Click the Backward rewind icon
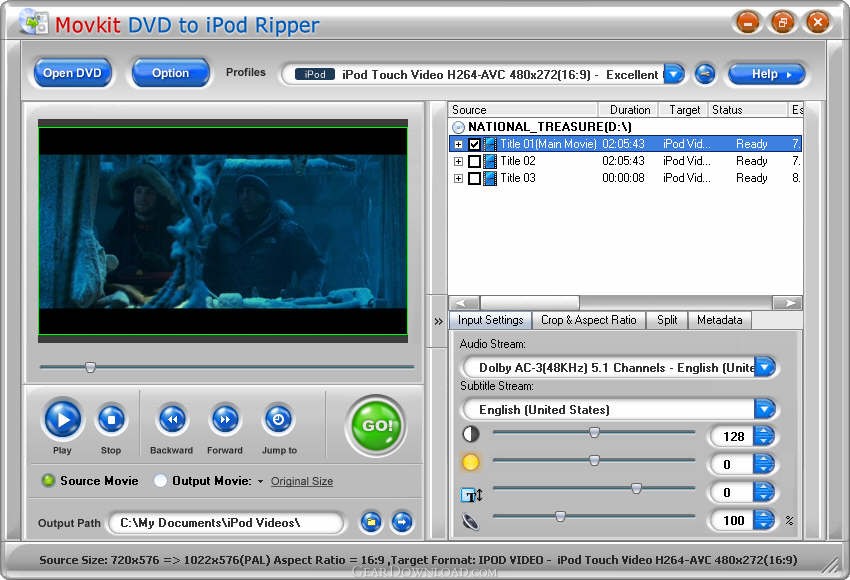The height and width of the screenshot is (580, 850). pyautogui.click(x=172, y=419)
